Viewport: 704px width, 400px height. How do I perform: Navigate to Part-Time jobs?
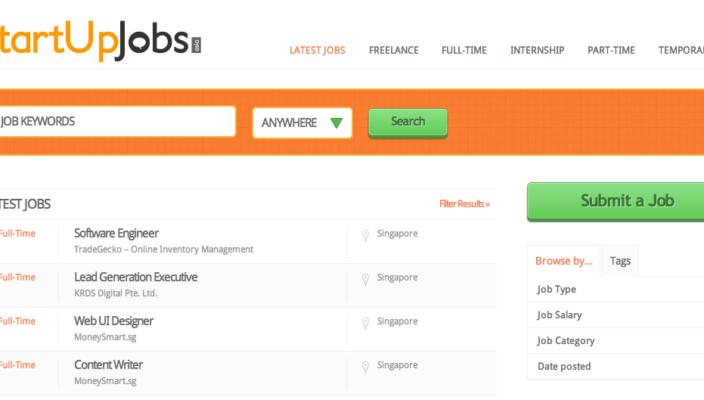pos(611,50)
